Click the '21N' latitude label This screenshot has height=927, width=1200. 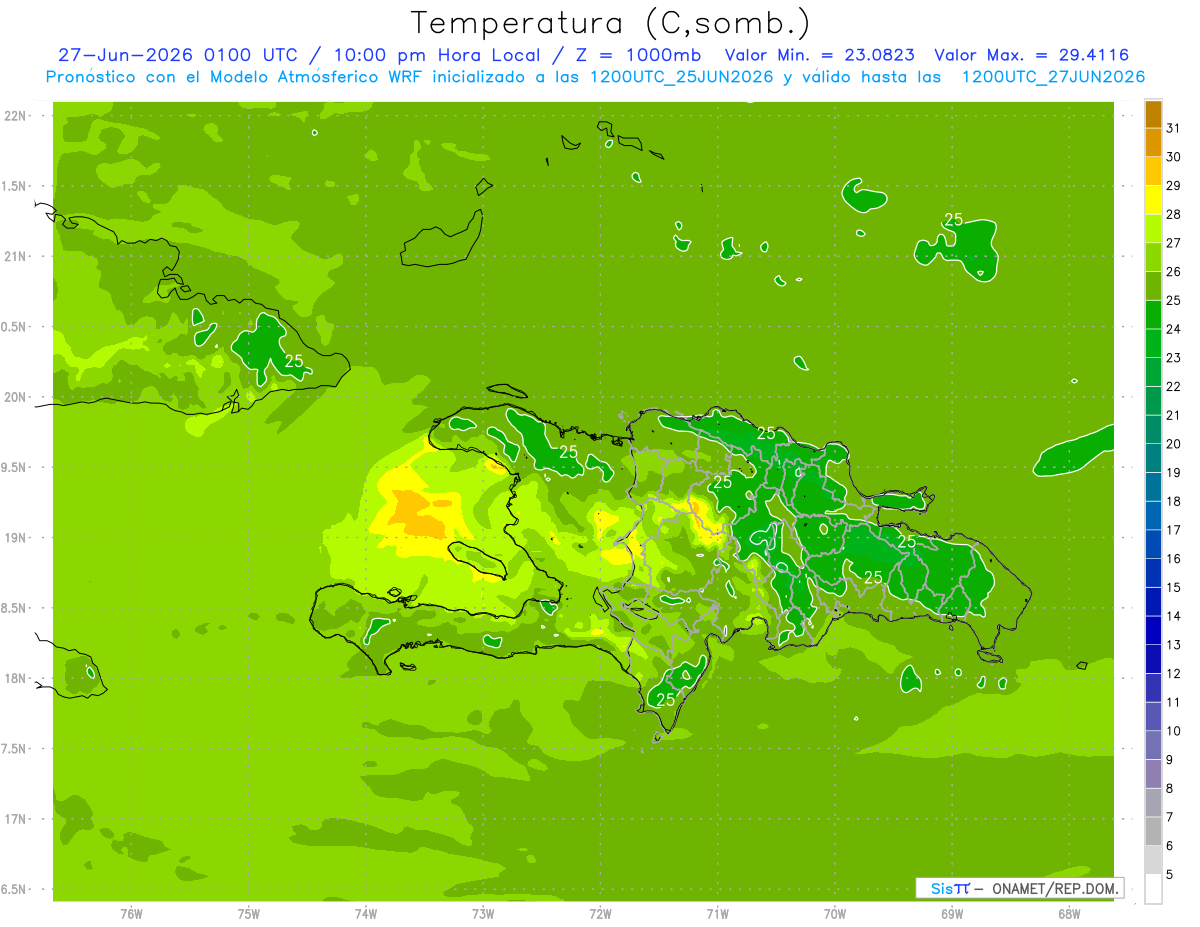(x=15, y=256)
